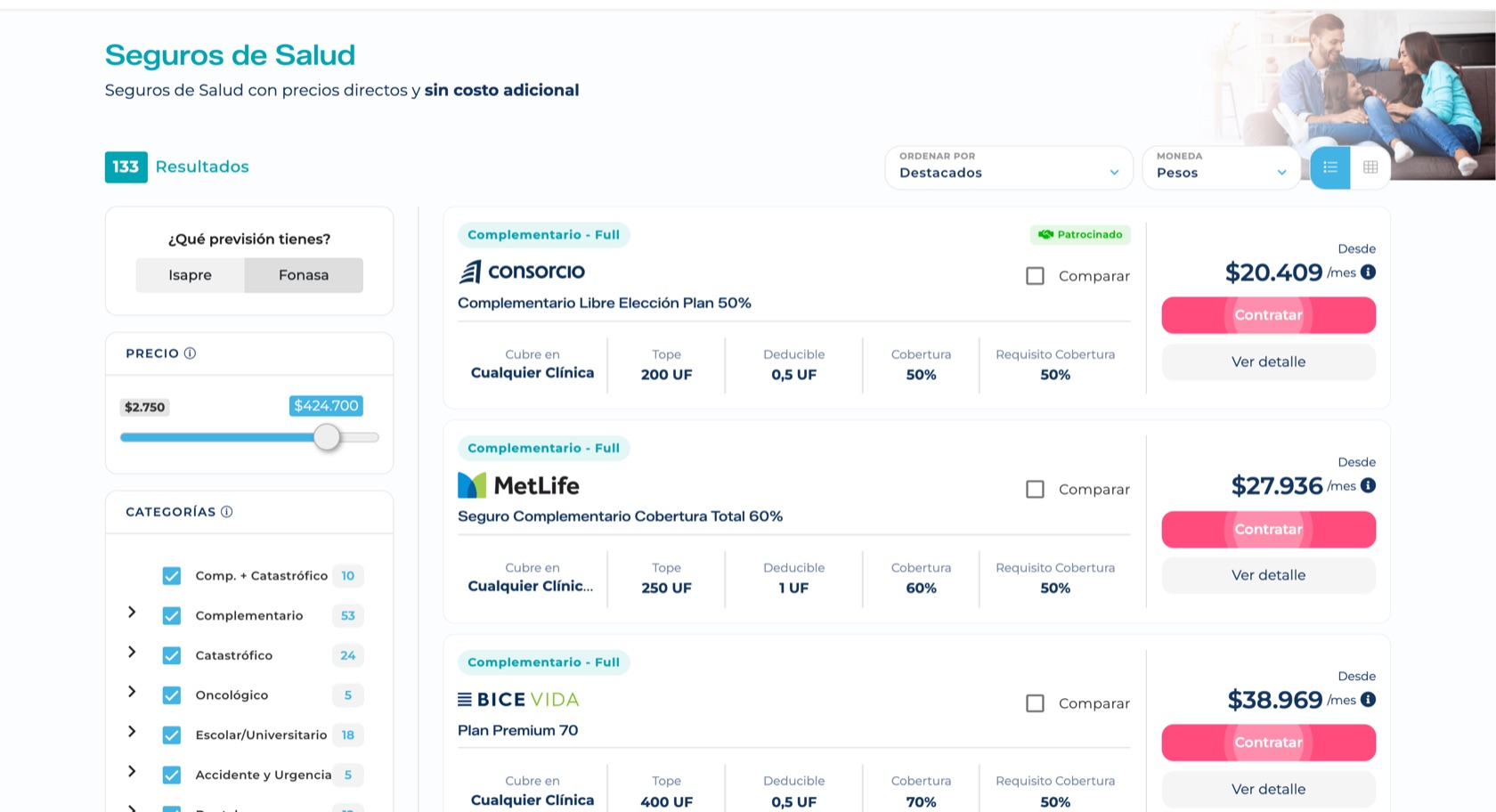Viewport: 1496px width, 812px height.
Task: Click Tope 250 UF value
Action: [666, 589]
